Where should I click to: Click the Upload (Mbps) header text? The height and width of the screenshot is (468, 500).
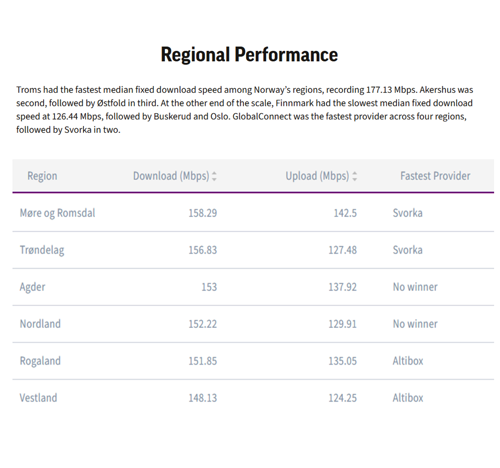(317, 176)
